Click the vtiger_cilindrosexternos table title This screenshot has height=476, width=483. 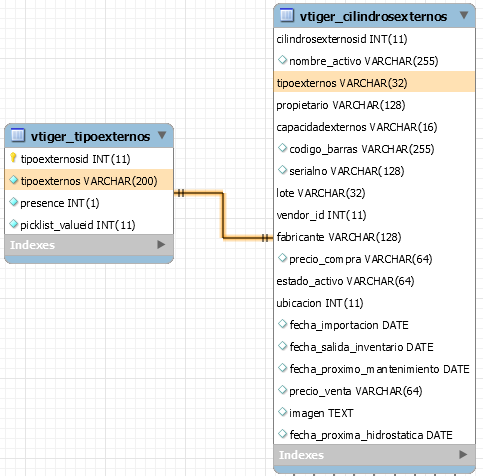373,16
